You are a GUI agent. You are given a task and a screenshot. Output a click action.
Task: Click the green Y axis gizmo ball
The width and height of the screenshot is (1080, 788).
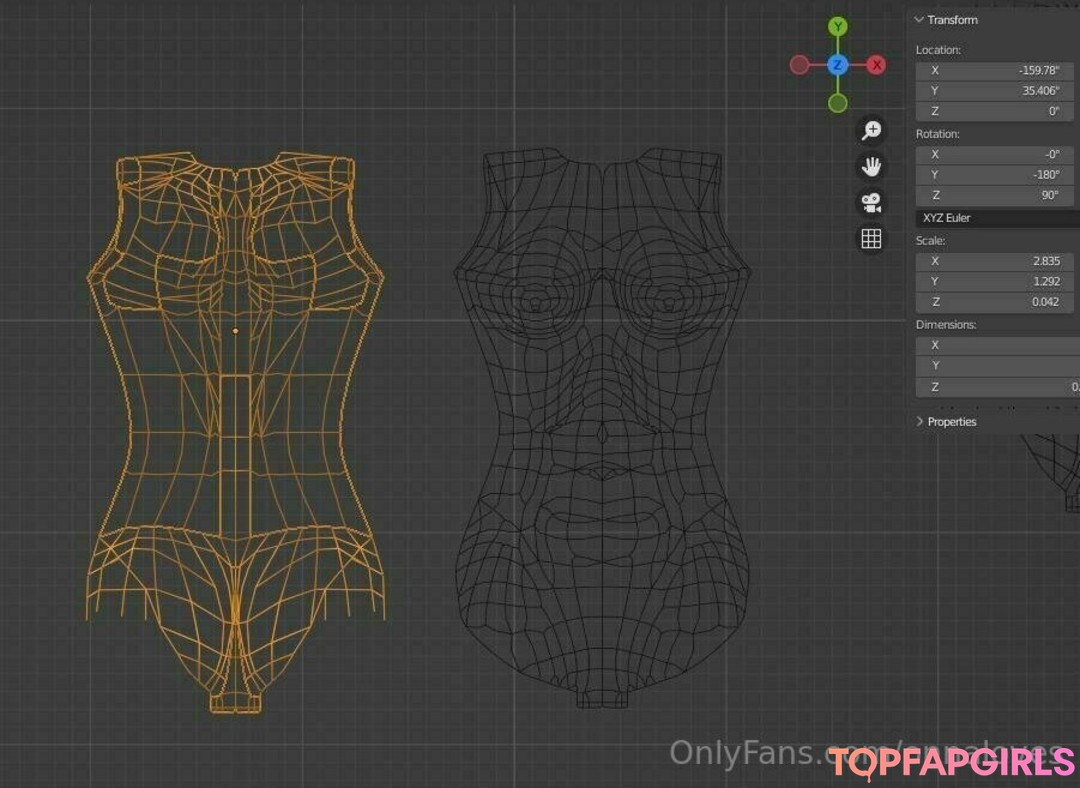pos(838,27)
